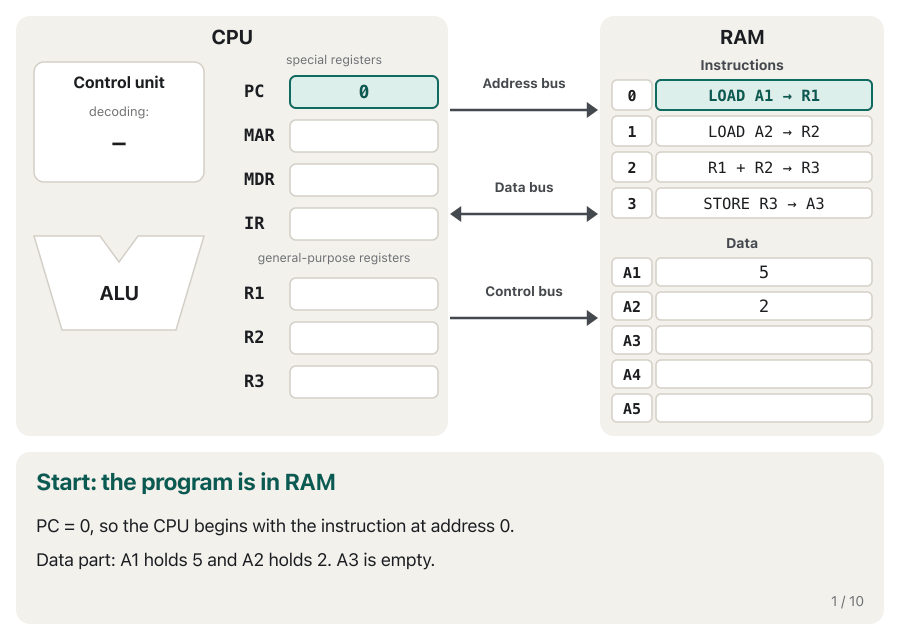The height and width of the screenshot is (640, 900).
Task: Select the empty MDR register box
Action: point(364,180)
